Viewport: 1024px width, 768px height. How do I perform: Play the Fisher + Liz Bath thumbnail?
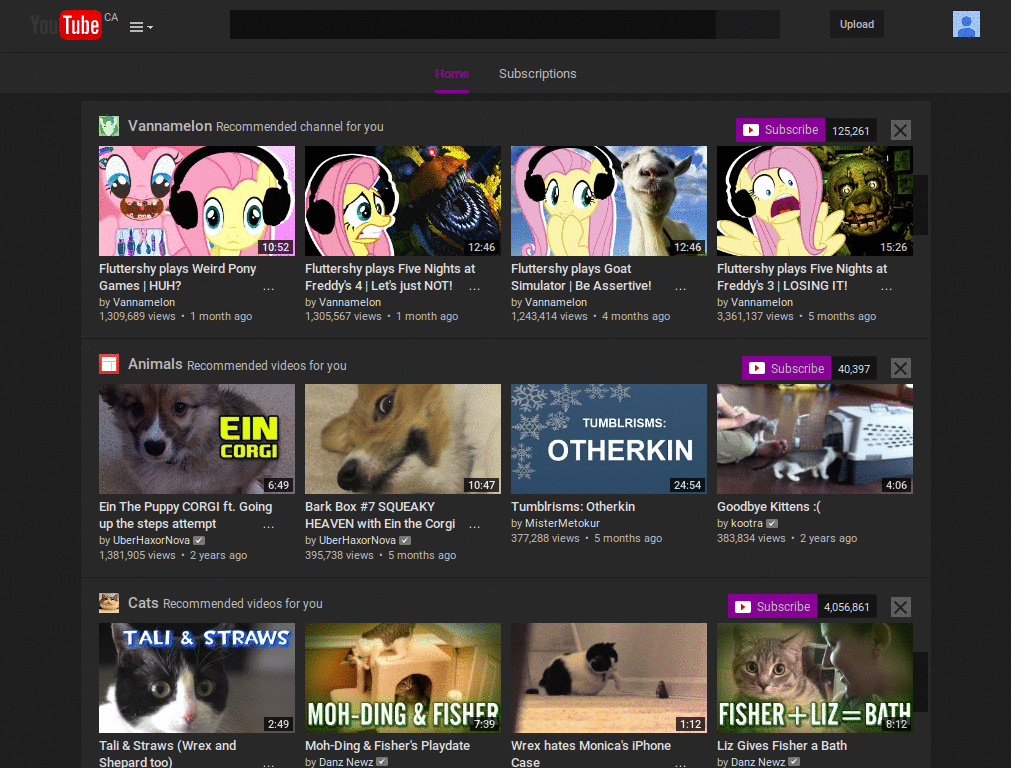click(815, 678)
